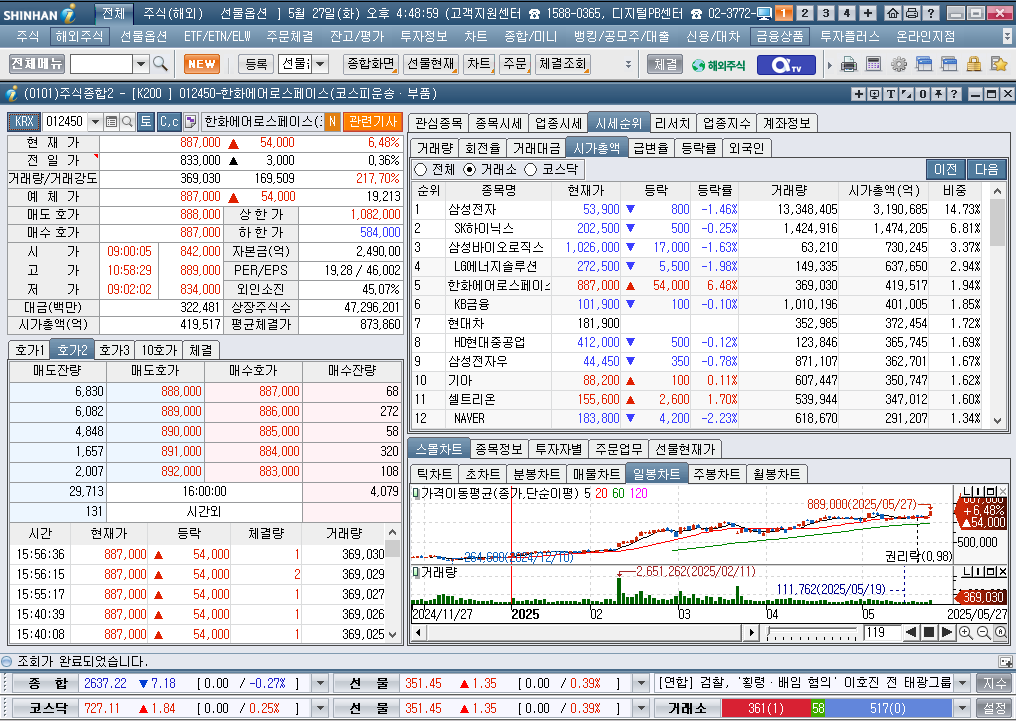This screenshot has height=722, width=1016.
Task: Open the stock code 012450 history dropdown
Action: [95, 121]
